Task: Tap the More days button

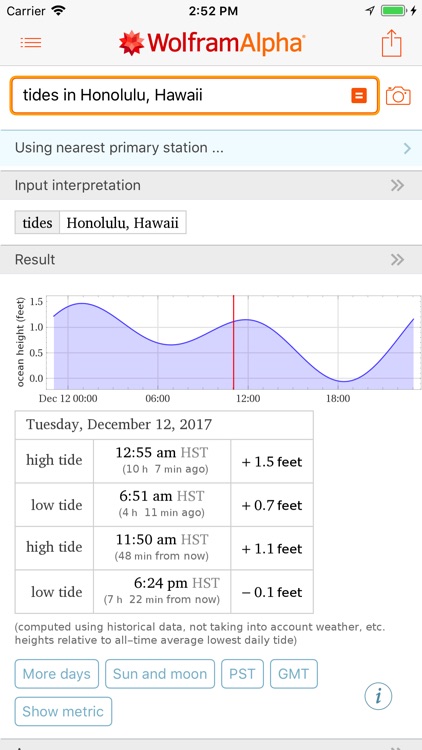Action: 56,674
